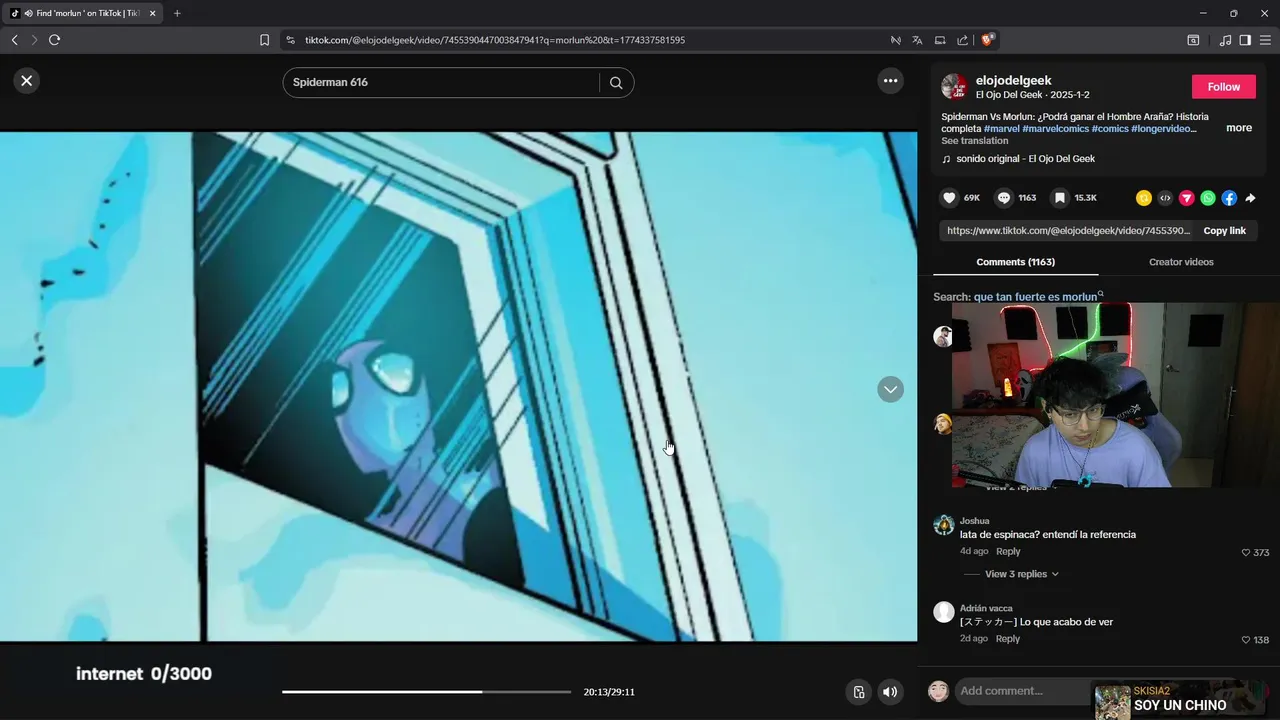Toggle video volume with speaker icon
This screenshot has height=720, width=1280.
coord(890,692)
